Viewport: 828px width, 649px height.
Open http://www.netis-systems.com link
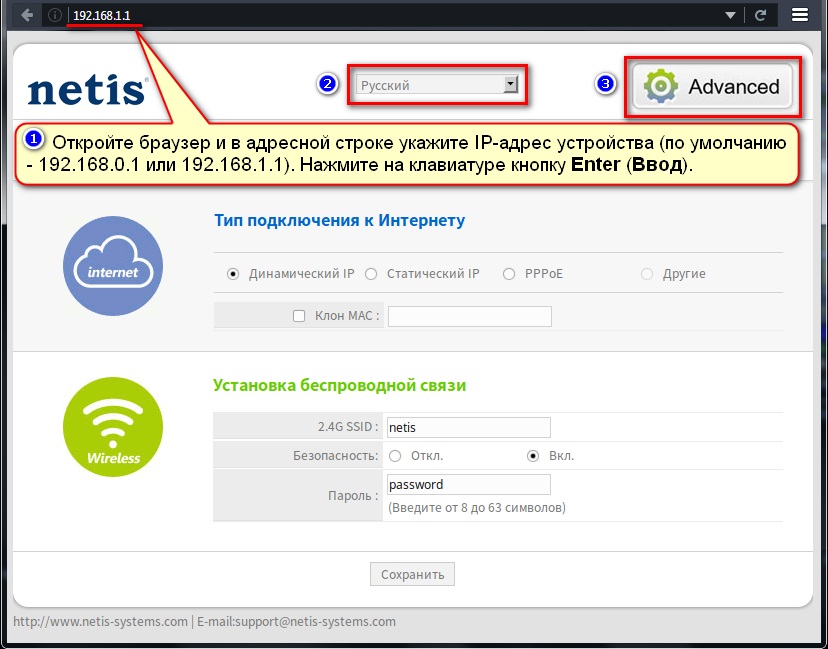click(x=100, y=622)
